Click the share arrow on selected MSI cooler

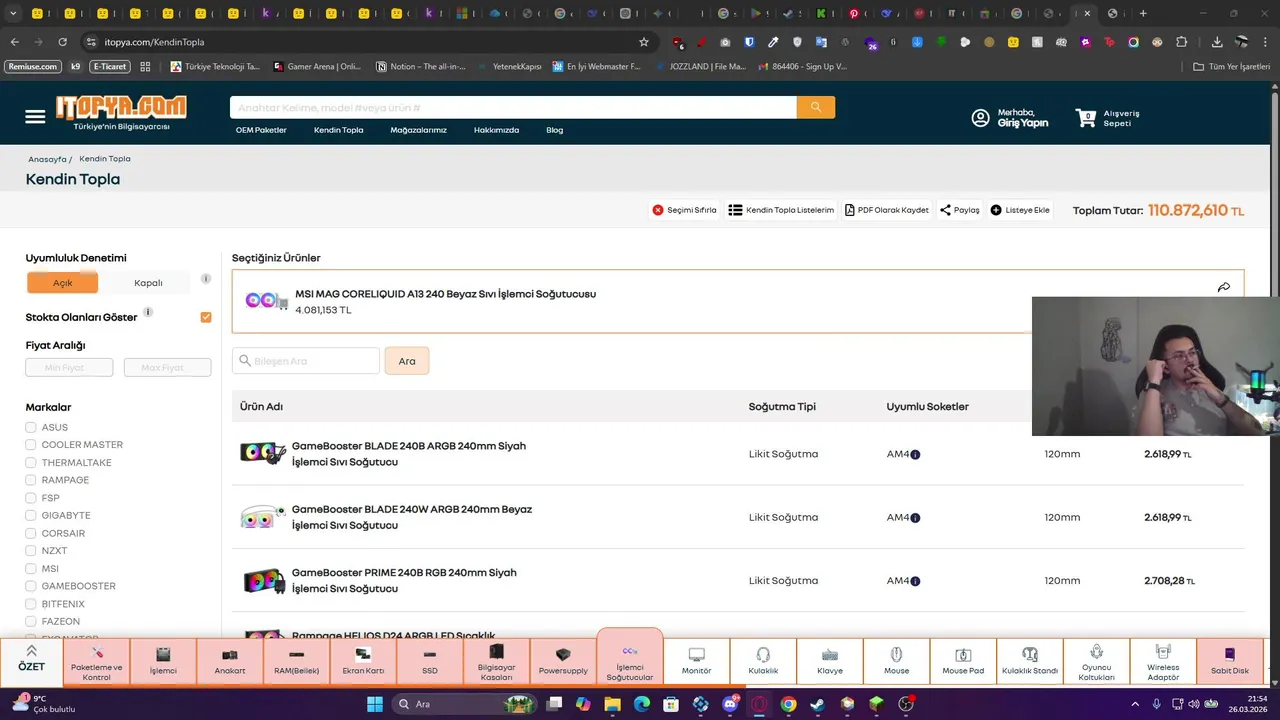(1223, 287)
